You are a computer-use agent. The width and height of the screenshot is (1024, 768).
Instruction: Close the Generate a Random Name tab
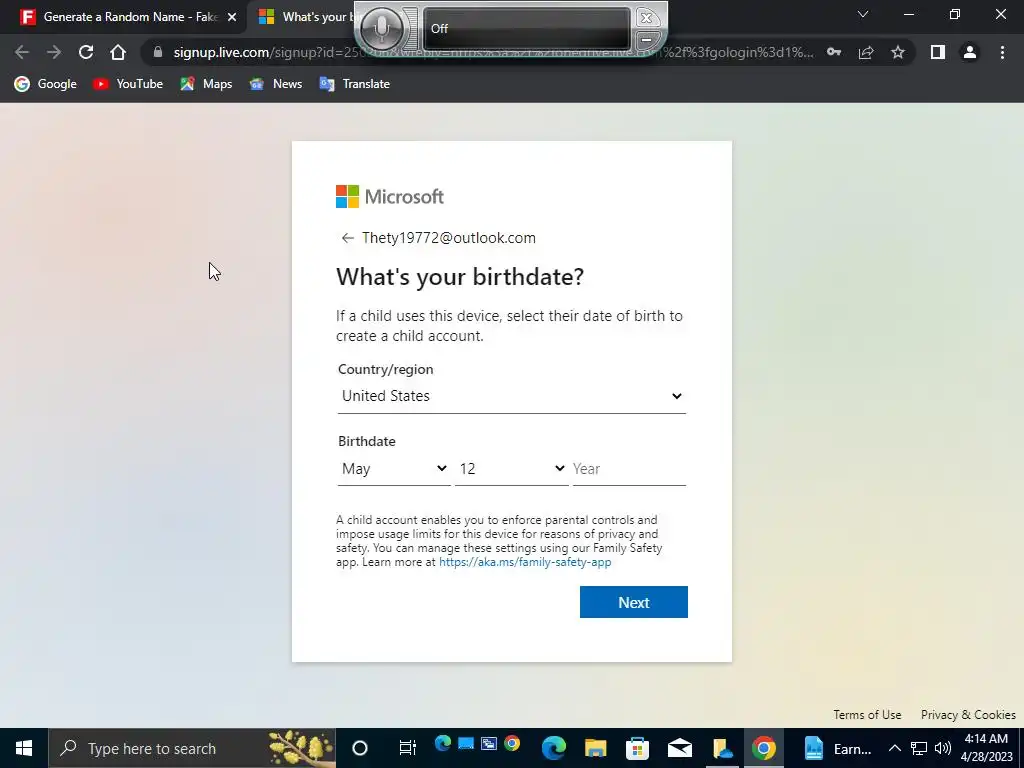pyautogui.click(x=232, y=17)
